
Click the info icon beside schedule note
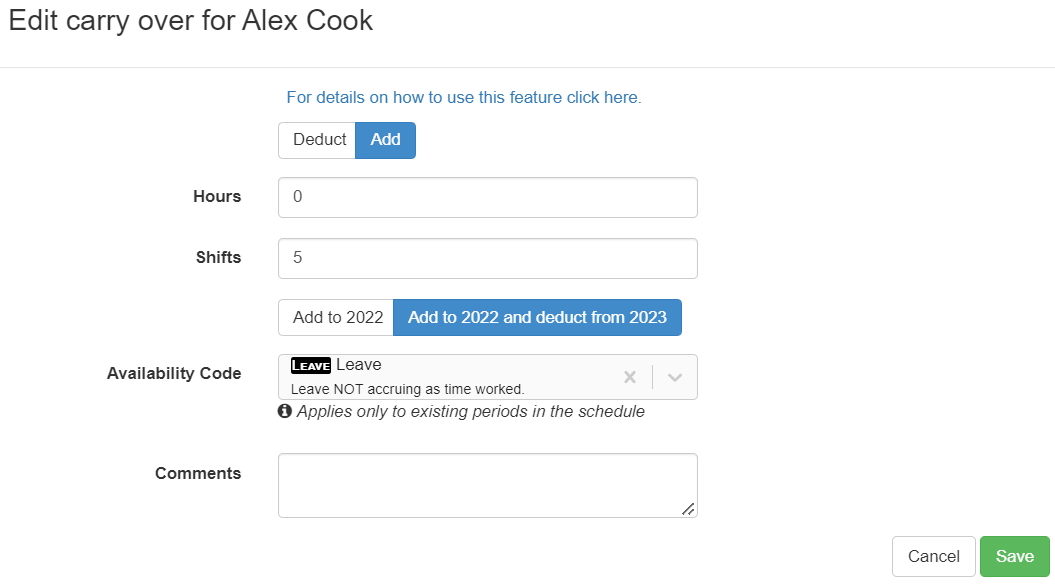coord(285,411)
